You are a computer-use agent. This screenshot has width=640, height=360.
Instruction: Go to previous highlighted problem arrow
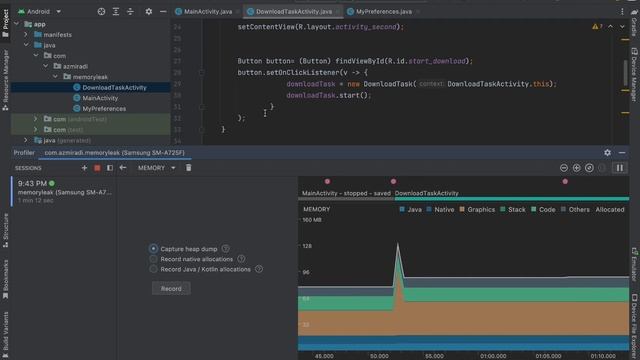[611, 27]
